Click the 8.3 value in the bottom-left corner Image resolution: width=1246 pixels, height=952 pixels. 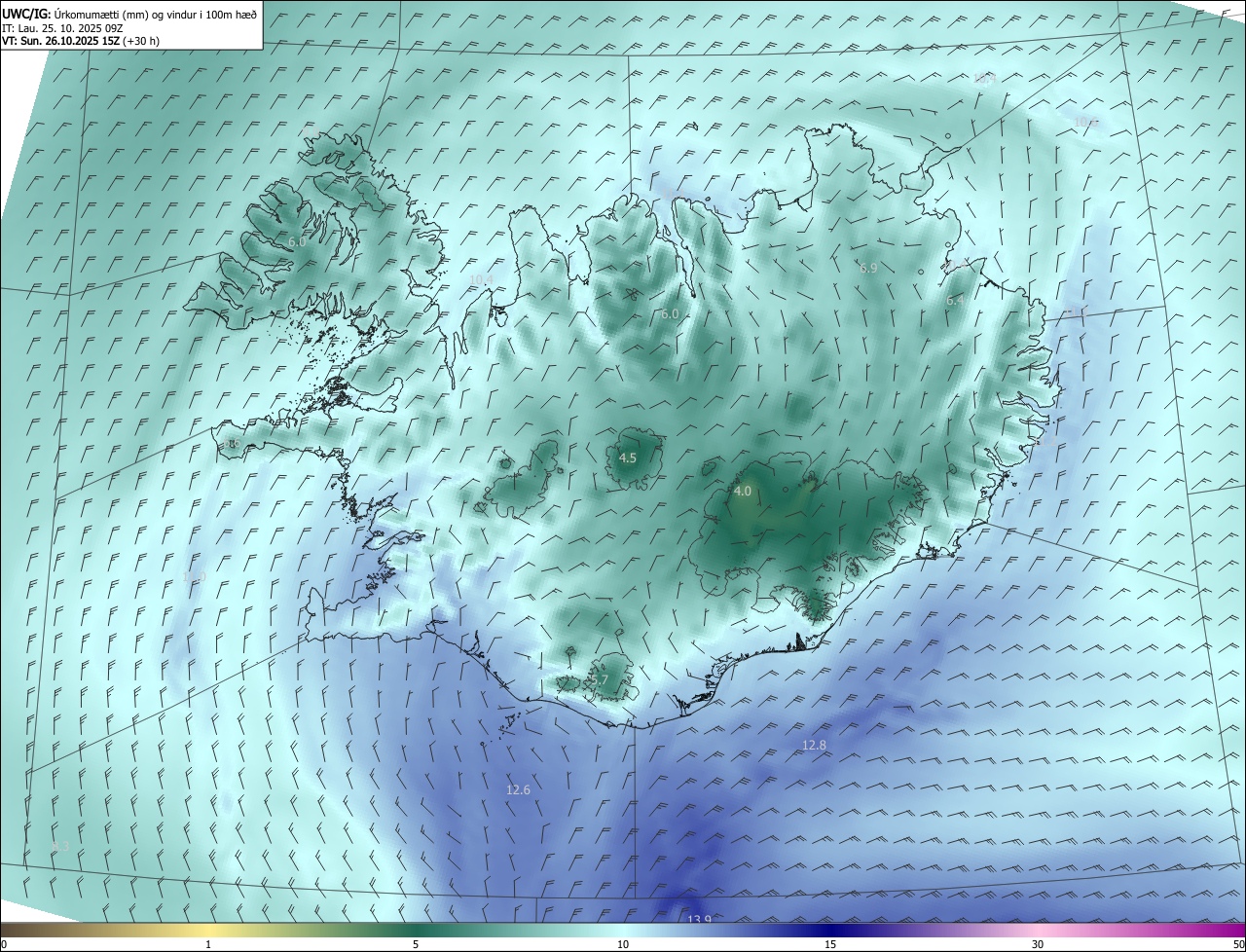coord(60,846)
